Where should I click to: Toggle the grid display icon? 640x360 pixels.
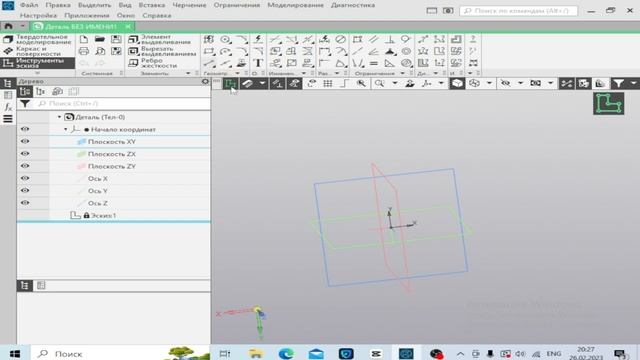(x=328, y=84)
